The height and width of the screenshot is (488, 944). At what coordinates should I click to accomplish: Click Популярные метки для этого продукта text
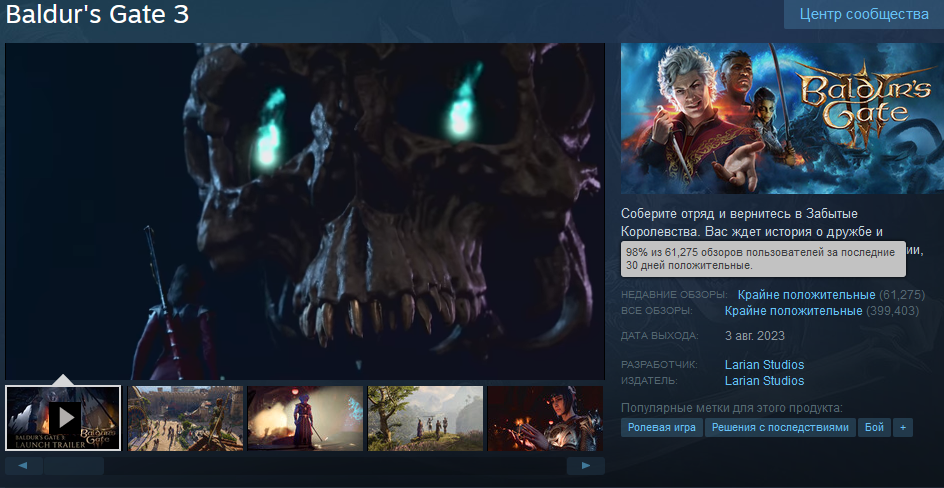(x=731, y=408)
